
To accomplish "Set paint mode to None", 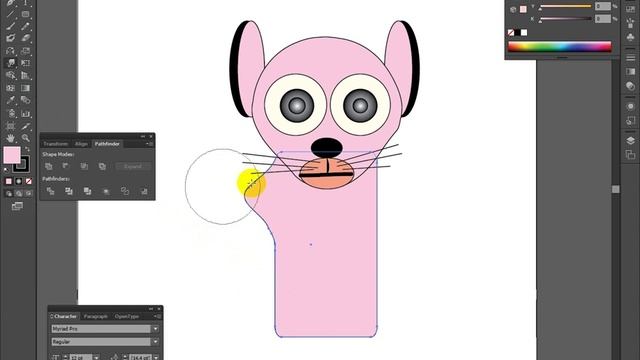I will pyautogui.click(x=28, y=181).
